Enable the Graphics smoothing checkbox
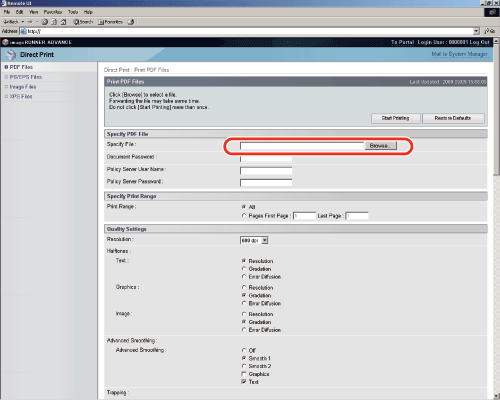 (244, 374)
